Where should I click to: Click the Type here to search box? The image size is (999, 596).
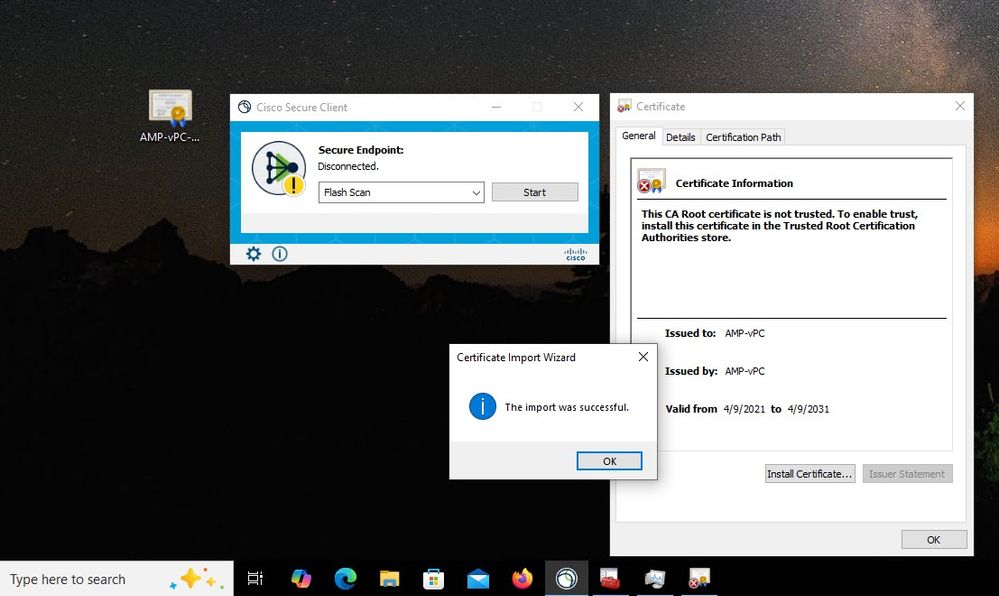point(117,579)
